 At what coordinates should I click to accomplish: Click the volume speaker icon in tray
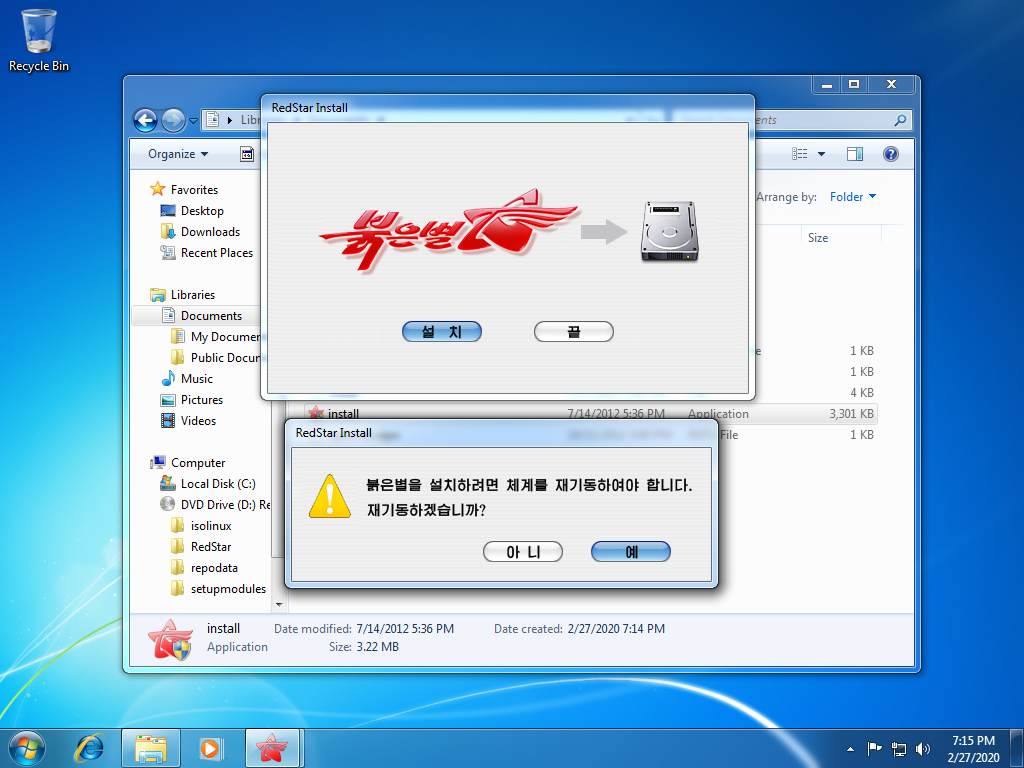[922, 749]
